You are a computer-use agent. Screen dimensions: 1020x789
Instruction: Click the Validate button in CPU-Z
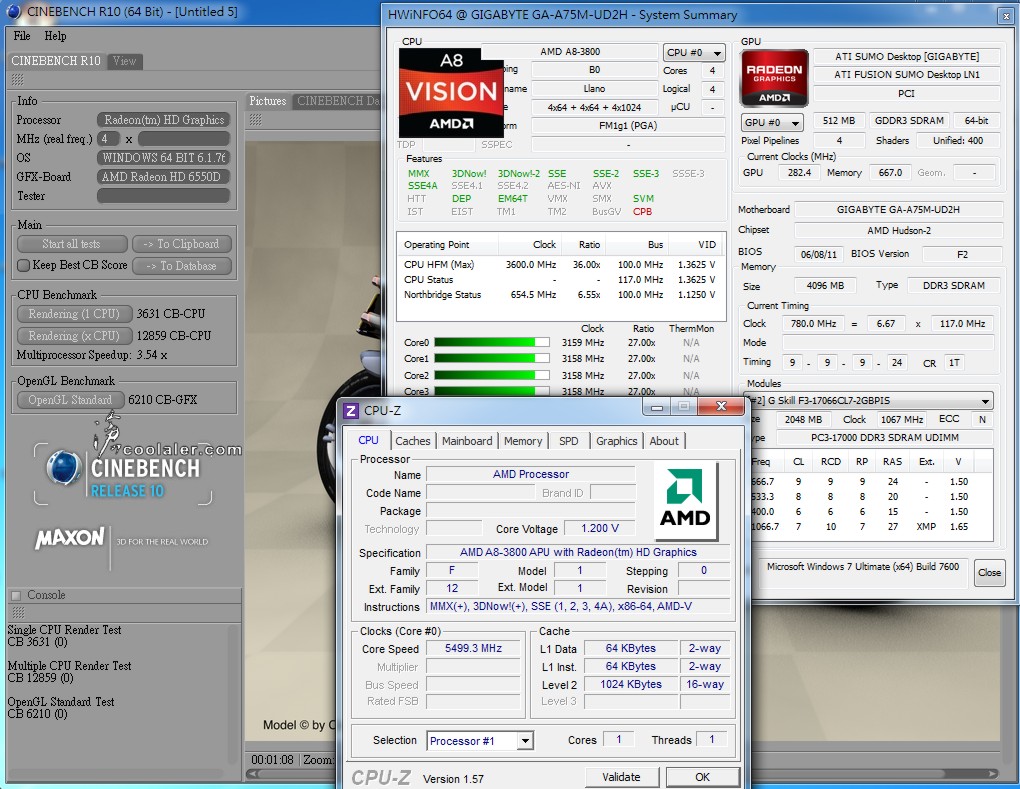[621, 777]
